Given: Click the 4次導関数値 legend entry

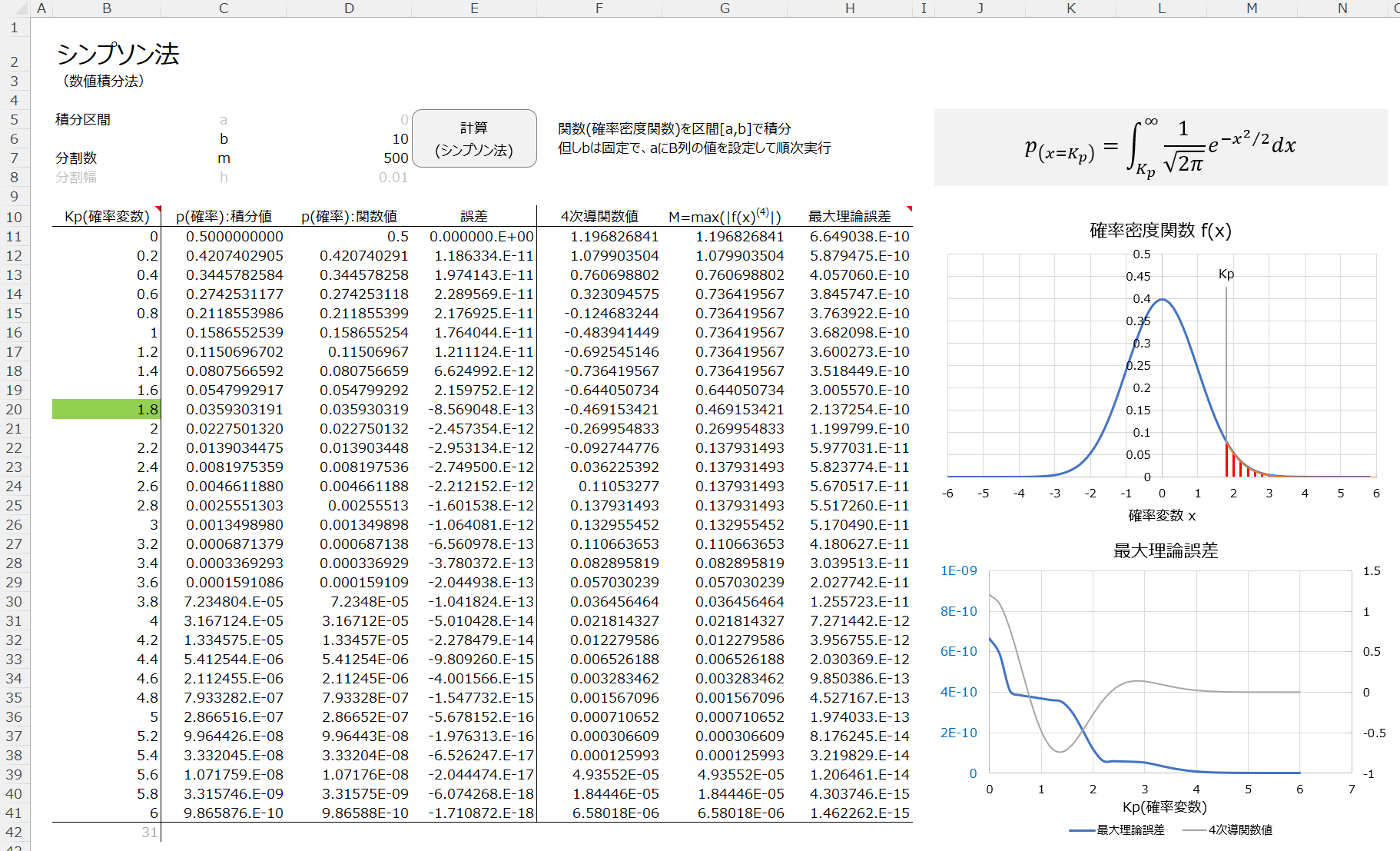Looking at the screenshot, I should pos(1227,829).
